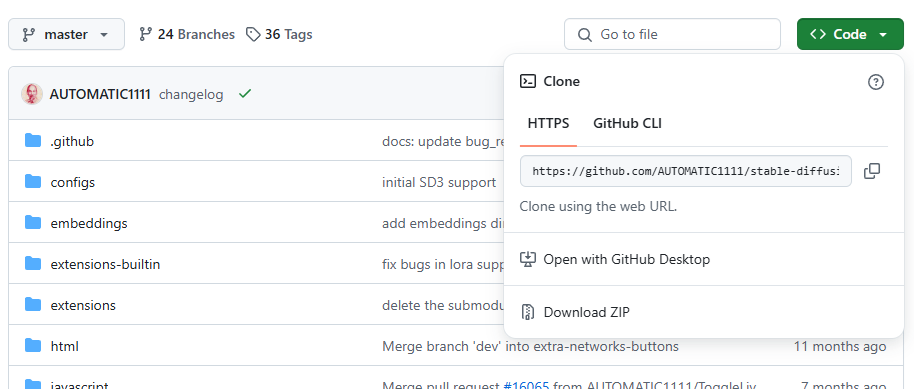The height and width of the screenshot is (389, 914).
Task: Click the Clone heading text
Action: tap(561, 81)
